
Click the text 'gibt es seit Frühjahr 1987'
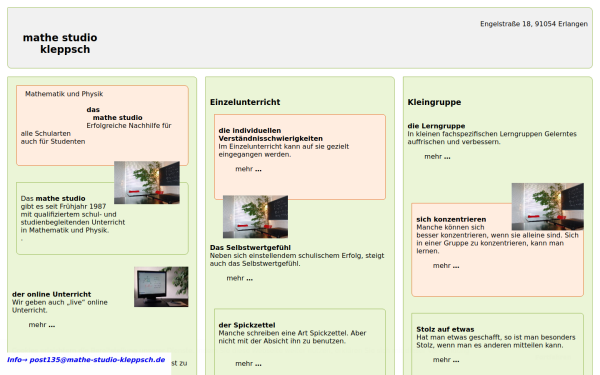63,206
